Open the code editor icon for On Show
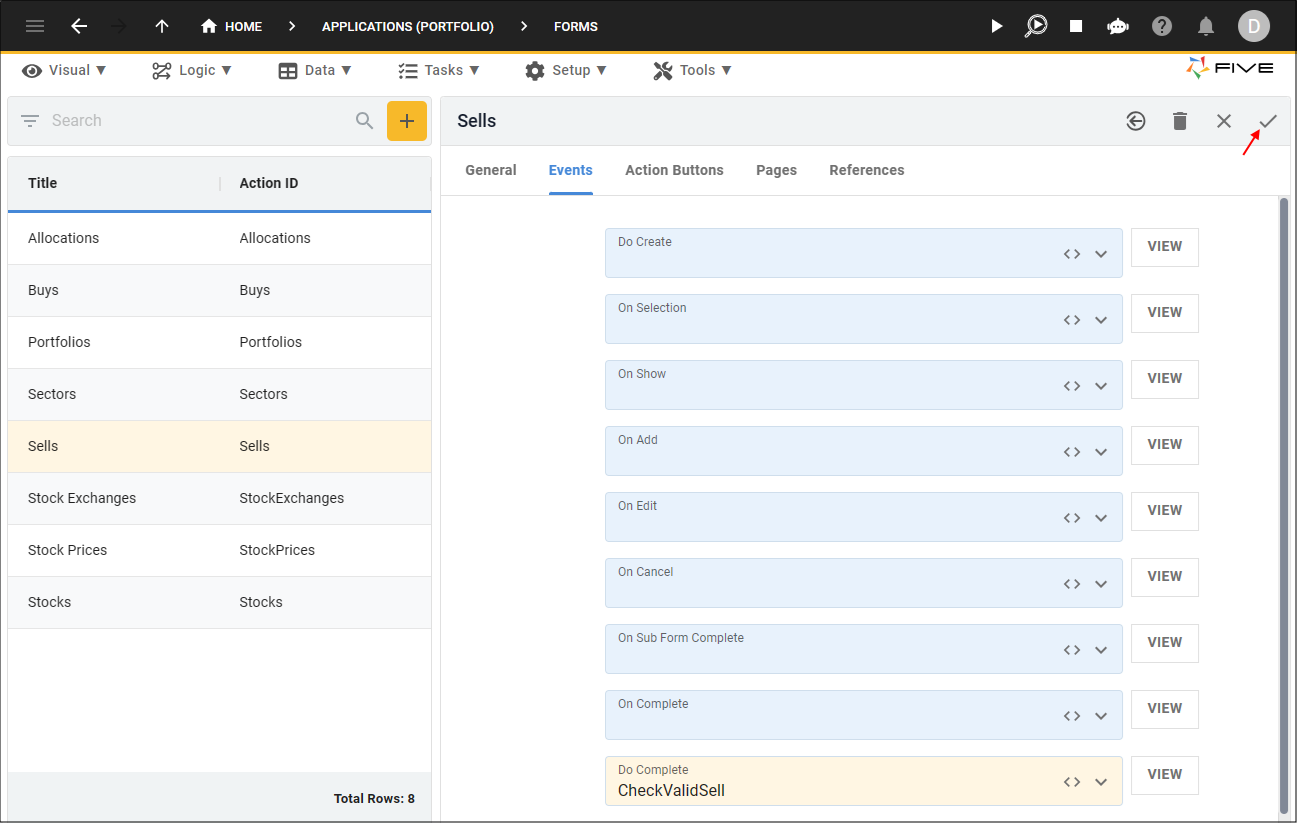Screen dimensions: 1297x823 pos(1072,386)
